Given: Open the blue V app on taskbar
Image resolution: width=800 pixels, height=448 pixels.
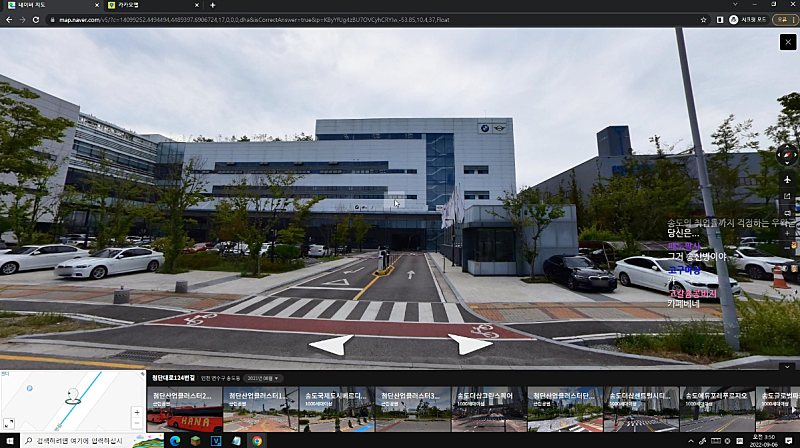Looking at the screenshot, I should 216,440.
